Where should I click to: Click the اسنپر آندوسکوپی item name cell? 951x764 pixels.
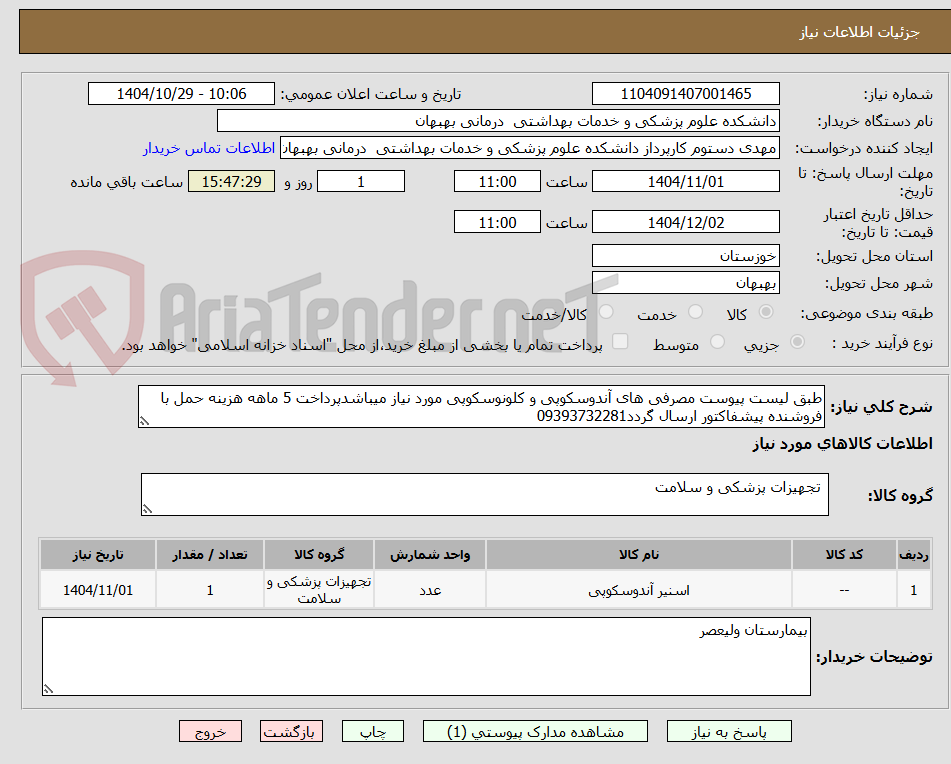pos(639,590)
